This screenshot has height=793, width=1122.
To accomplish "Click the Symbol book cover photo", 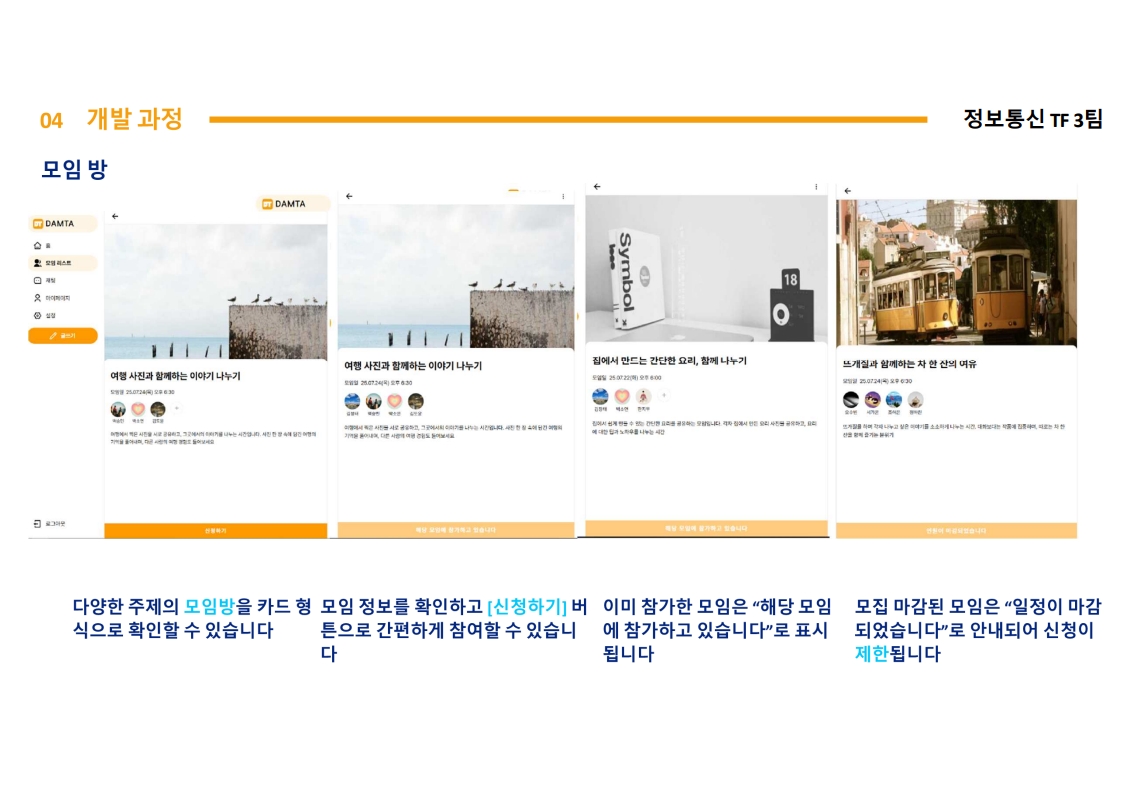I will click(x=706, y=268).
